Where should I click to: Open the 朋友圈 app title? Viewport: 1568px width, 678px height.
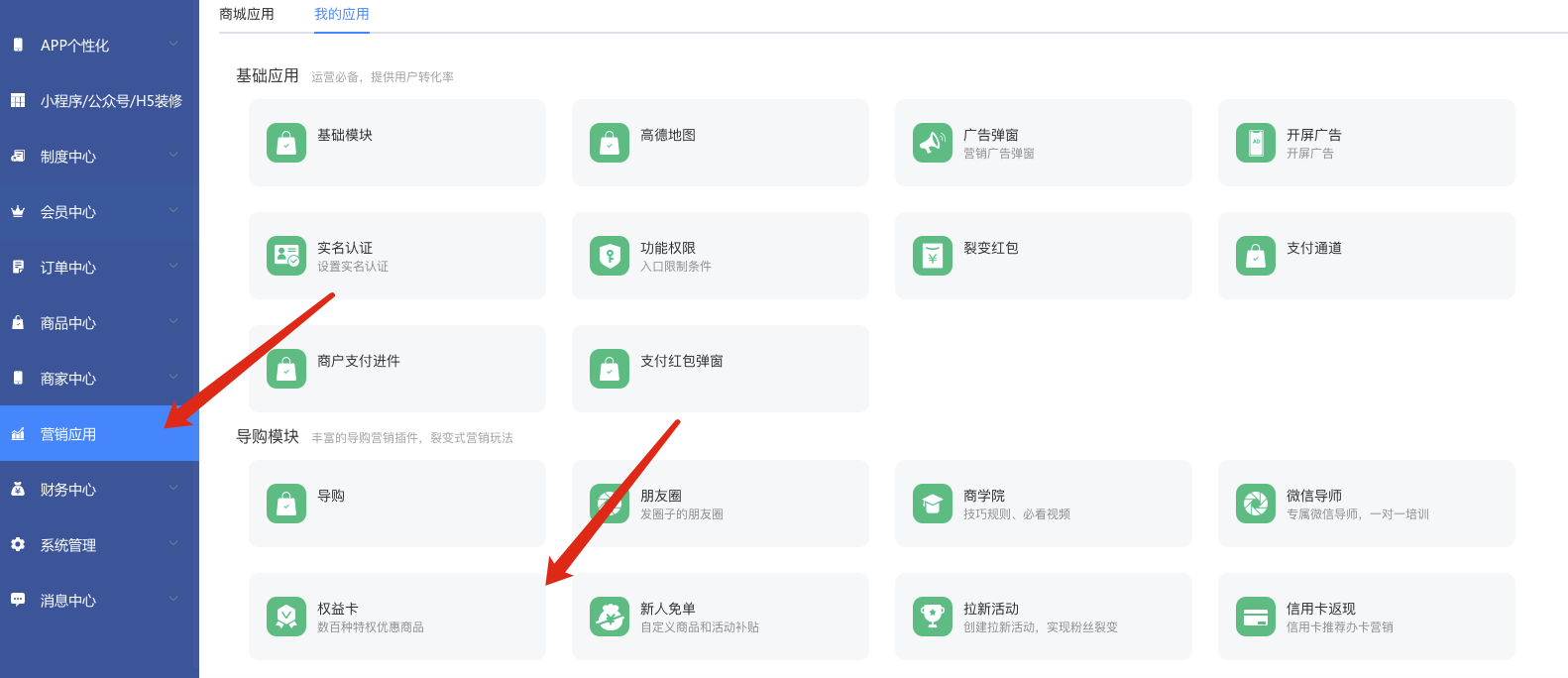coord(661,496)
